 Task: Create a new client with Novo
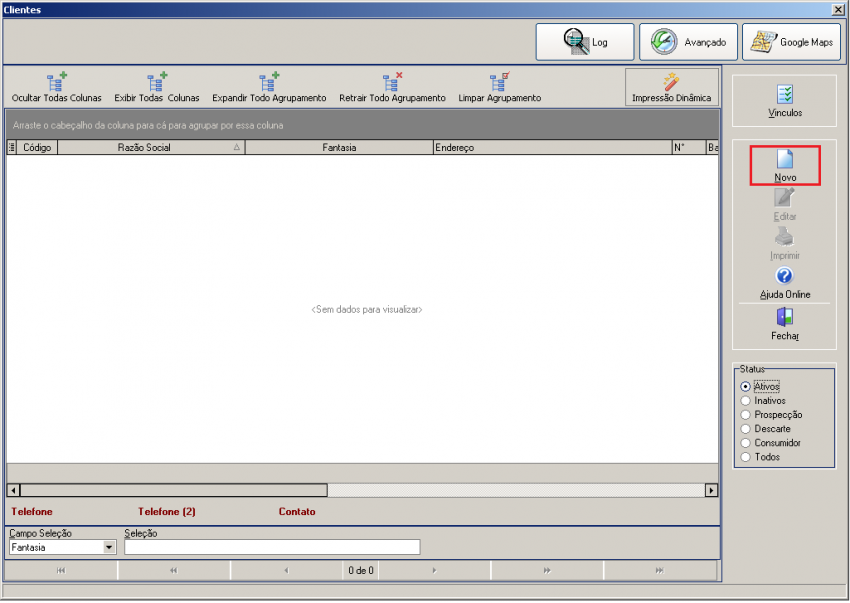click(x=785, y=165)
